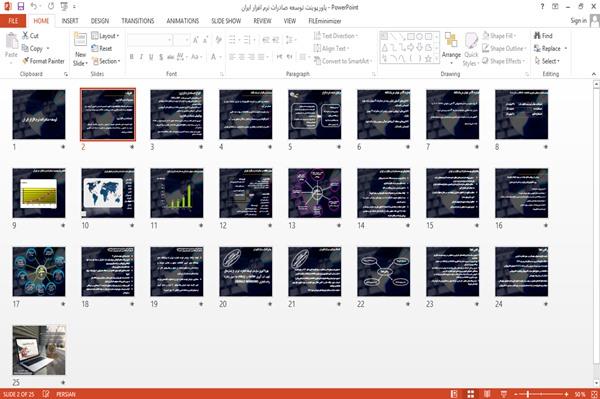This screenshot has width=600, height=399.
Task: Open the TRANSITIONS ribbon tab
Action: [138, 21]
